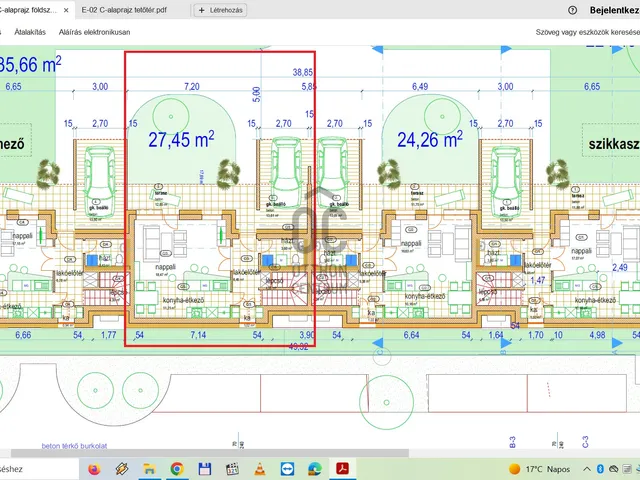640x480 pixels.
Task: Open Firefox from the taskbar
Action: coord(94,469)
